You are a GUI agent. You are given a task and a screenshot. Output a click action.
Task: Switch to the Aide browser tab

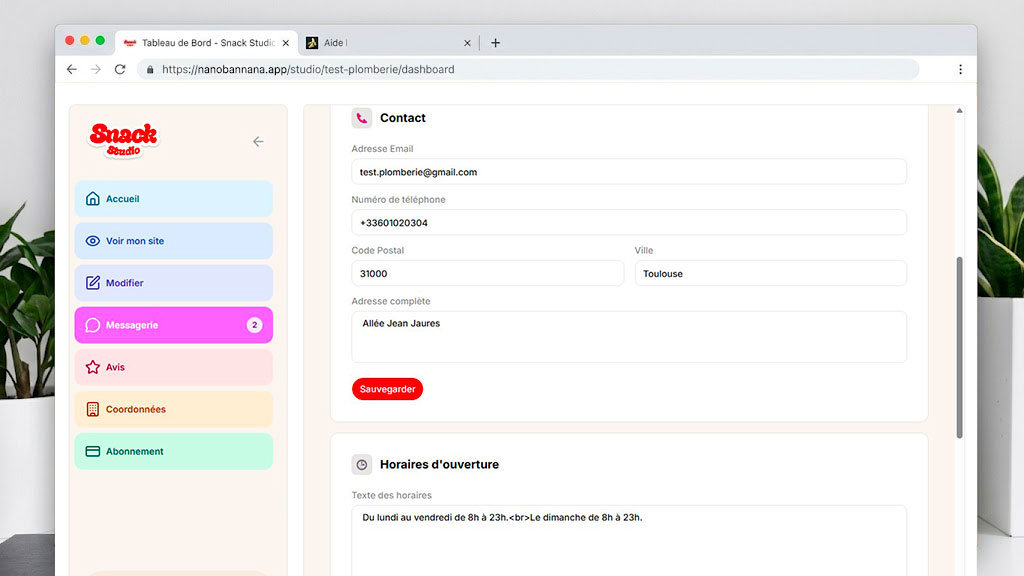[388, 43]
